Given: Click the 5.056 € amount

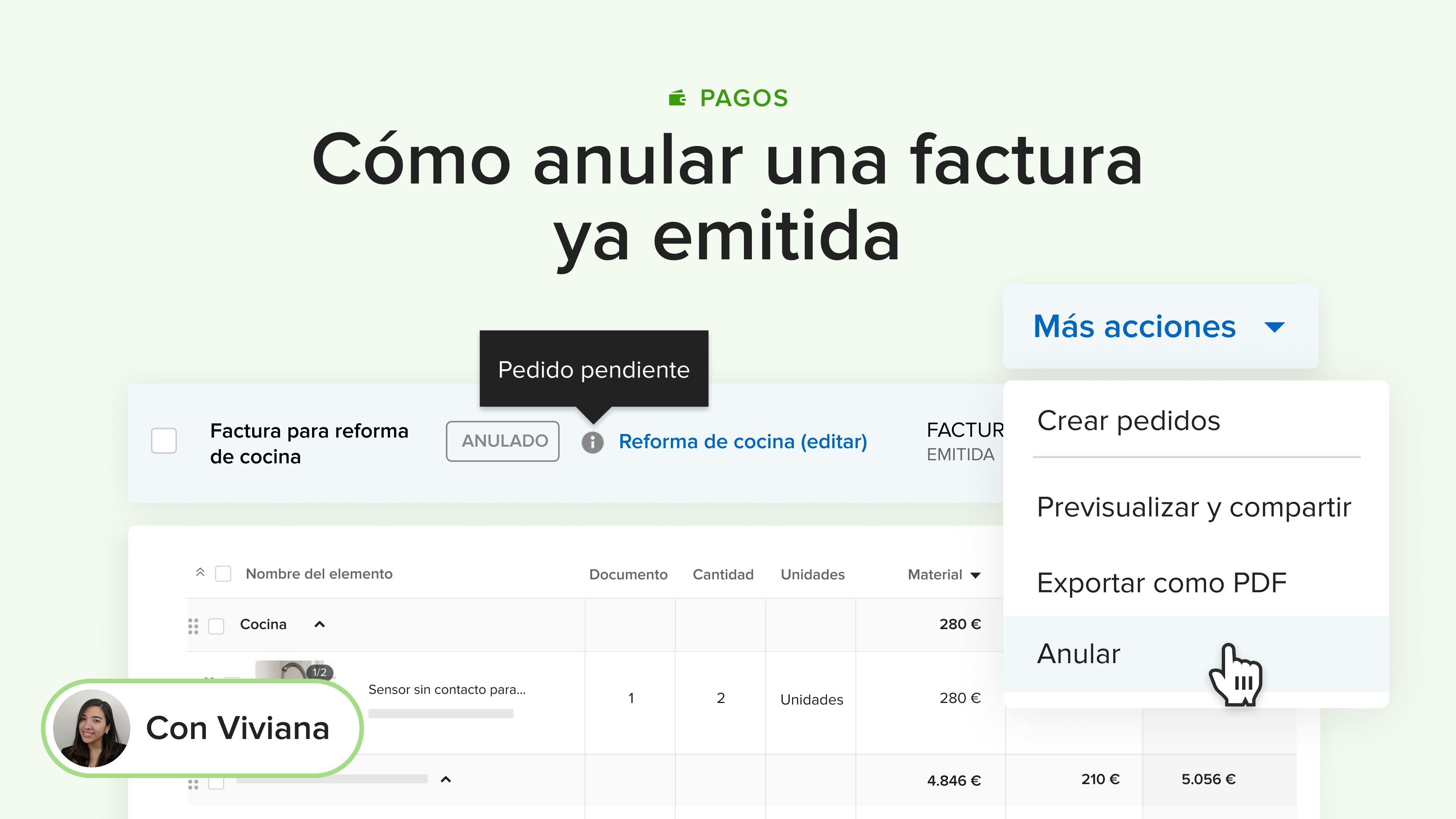Looking at the screenshot, I should point(1208,780).
